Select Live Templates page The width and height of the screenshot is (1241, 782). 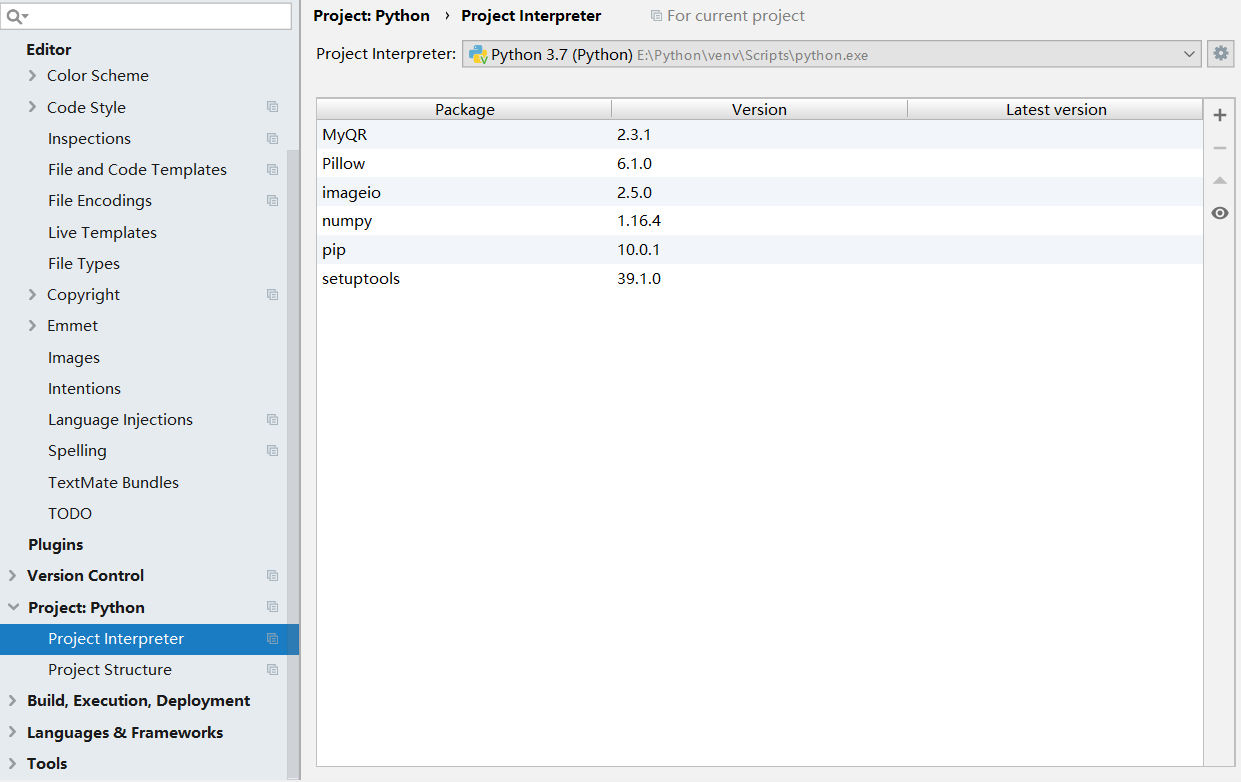click(102, 232)
